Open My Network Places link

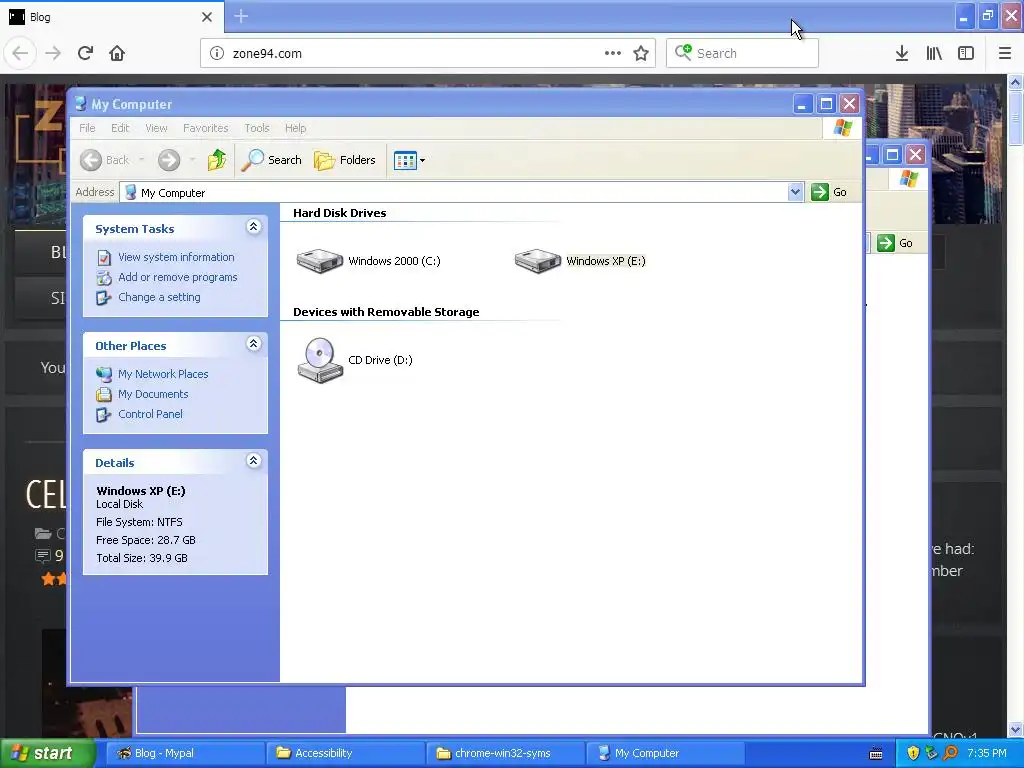(x=163, y=374)
